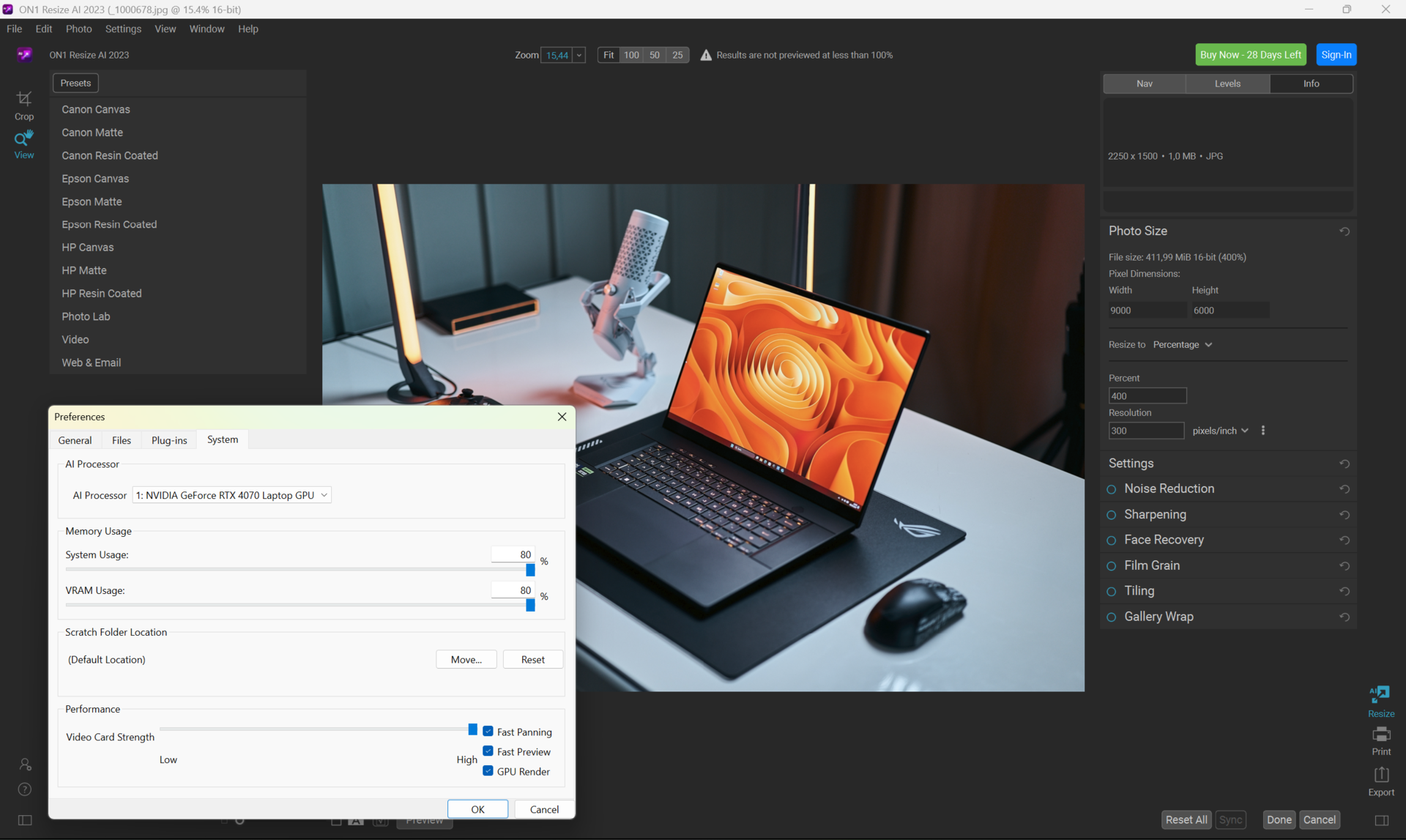The width and height of the screenshot is (1406, 840).
Task: Click the Move... scratch folder button
Action: [x=466, y=659]
